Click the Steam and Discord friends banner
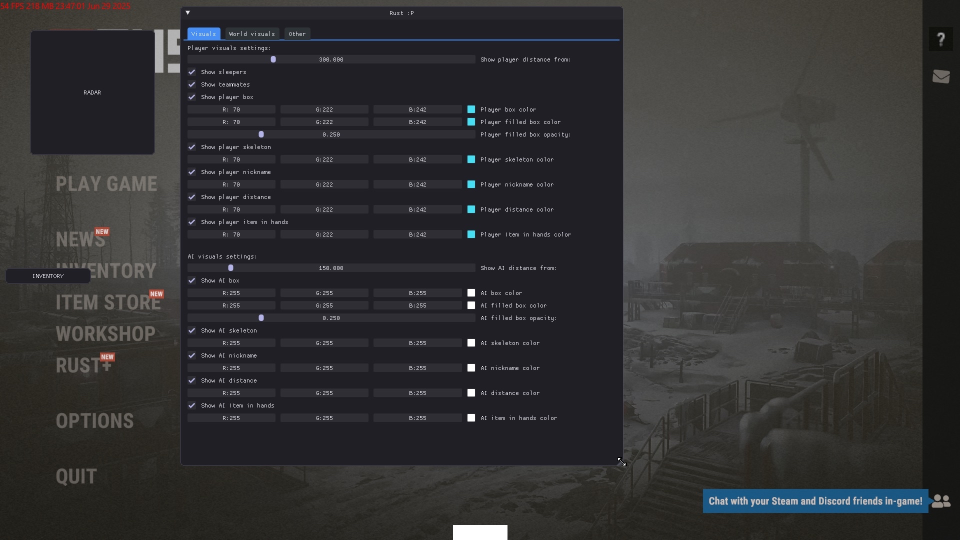Viewport: 960px width, 540px height. 816,501
